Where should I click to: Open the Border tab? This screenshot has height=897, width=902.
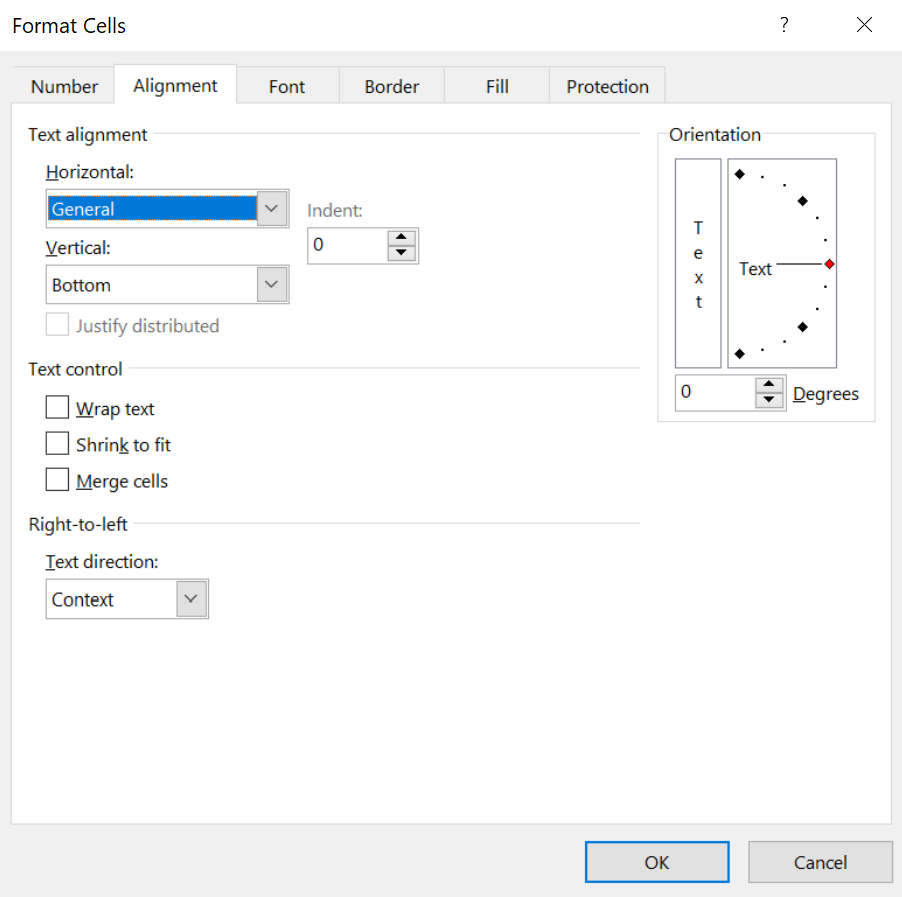coord(391,87)
